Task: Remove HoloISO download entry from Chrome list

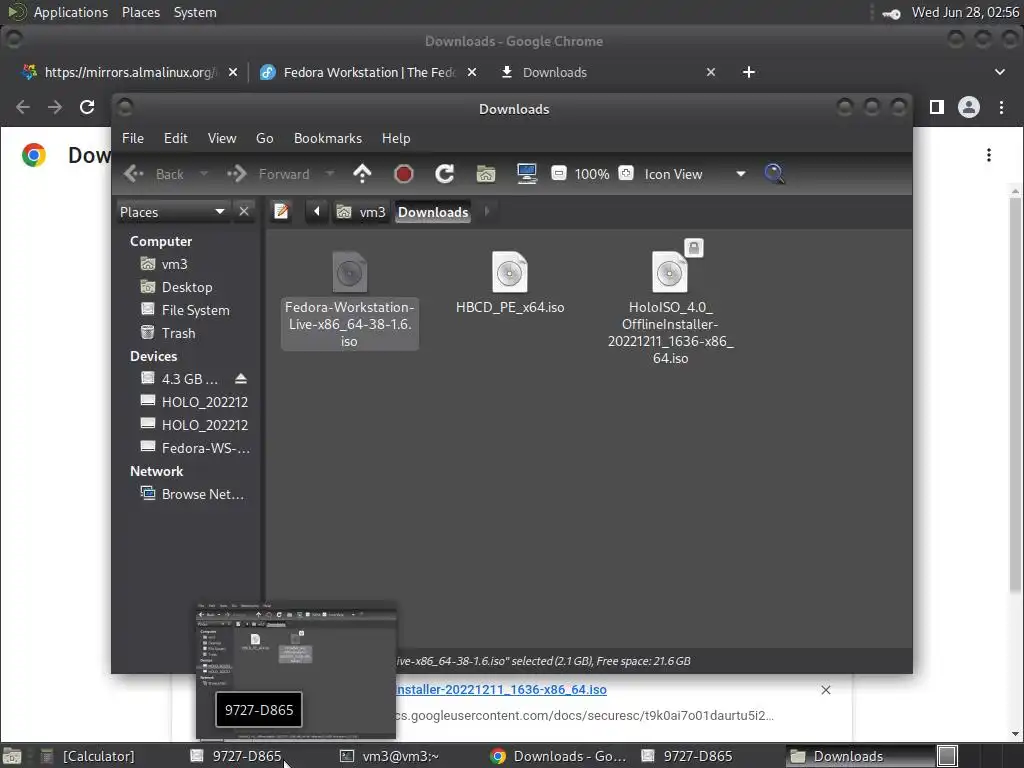Action: [825, 690]
